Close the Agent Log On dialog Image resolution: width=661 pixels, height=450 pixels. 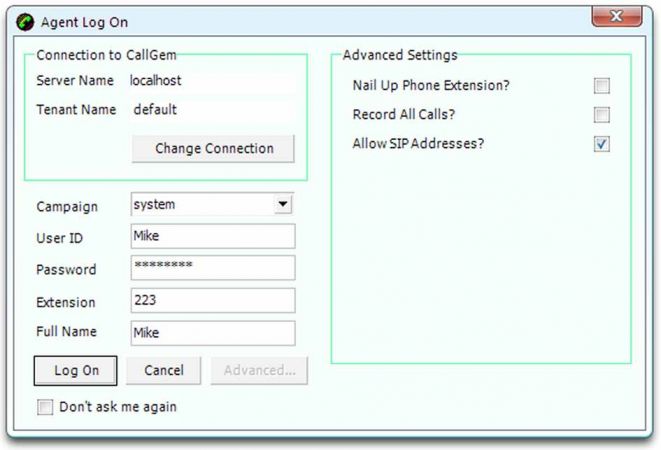(x=616, y=17)
